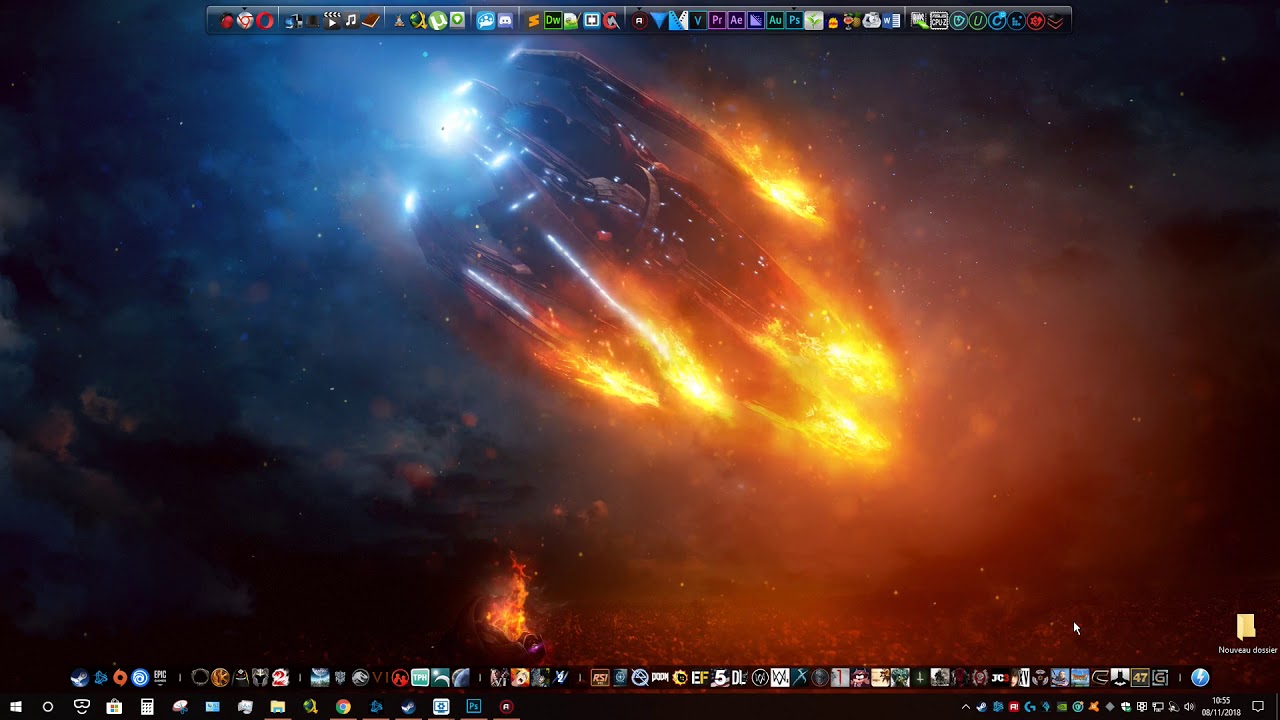Image resolution: width=1280 pixels, height=720 pixels.
Task: Open Opera browser from the top dock
Action: 265,20
